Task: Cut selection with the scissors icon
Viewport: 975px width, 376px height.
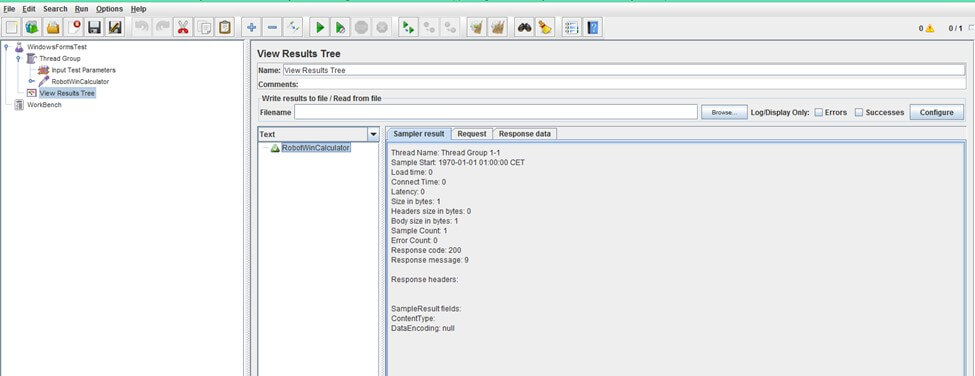Action: click(183, 27)
